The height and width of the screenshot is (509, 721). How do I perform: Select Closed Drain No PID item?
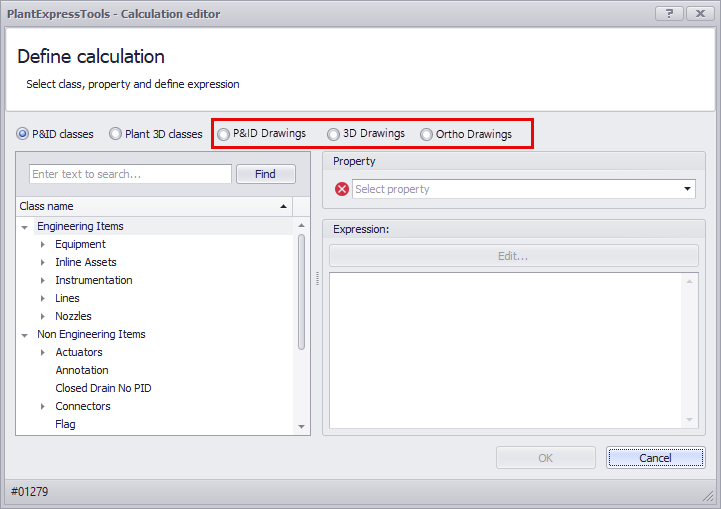point(103,388)
